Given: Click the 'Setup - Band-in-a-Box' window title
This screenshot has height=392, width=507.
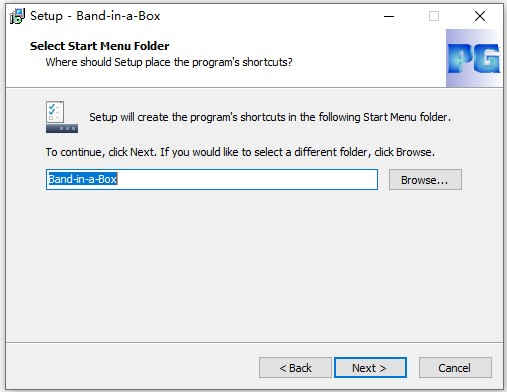Looking at the screenshot, I should pos(95,16).
